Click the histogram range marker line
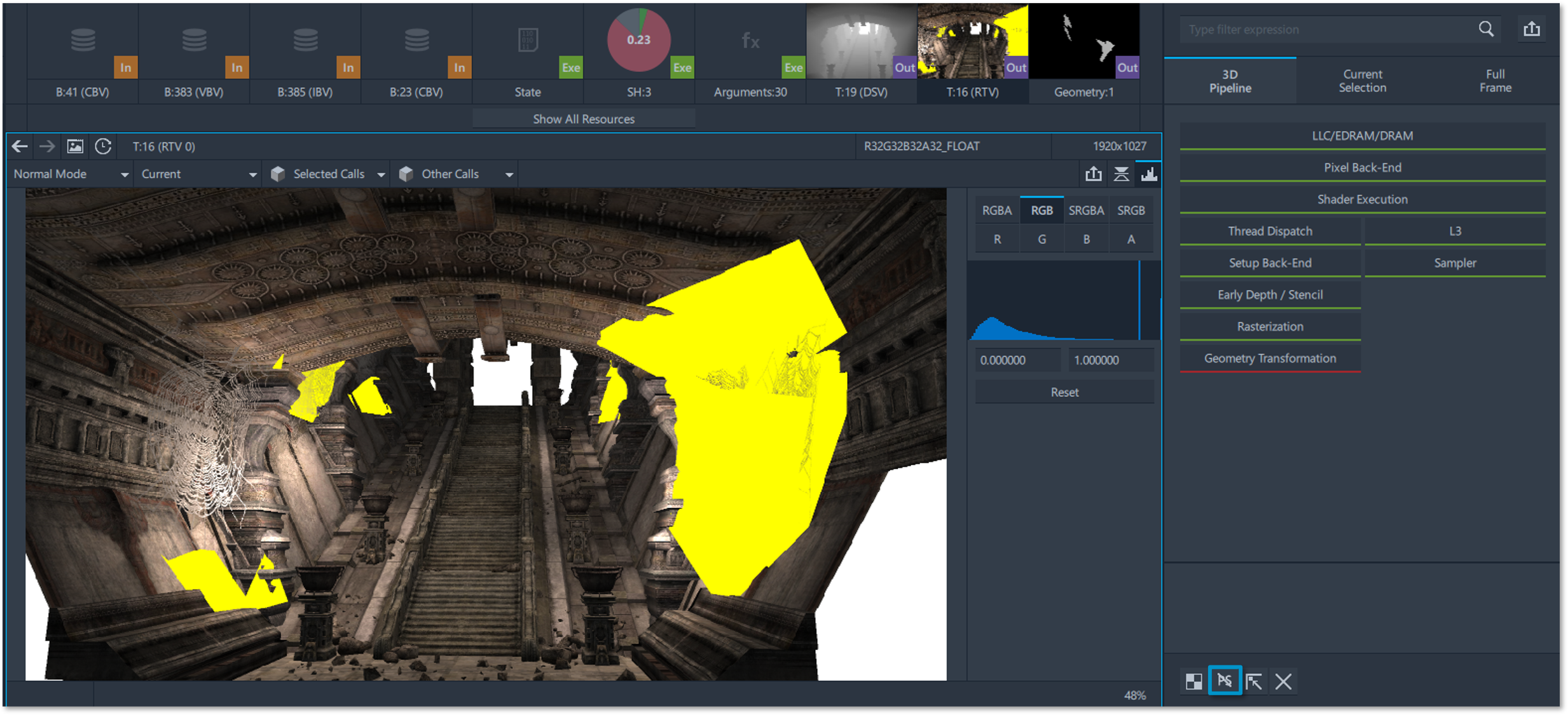This screenshot has width=1568, height=715. (1139, 300)
